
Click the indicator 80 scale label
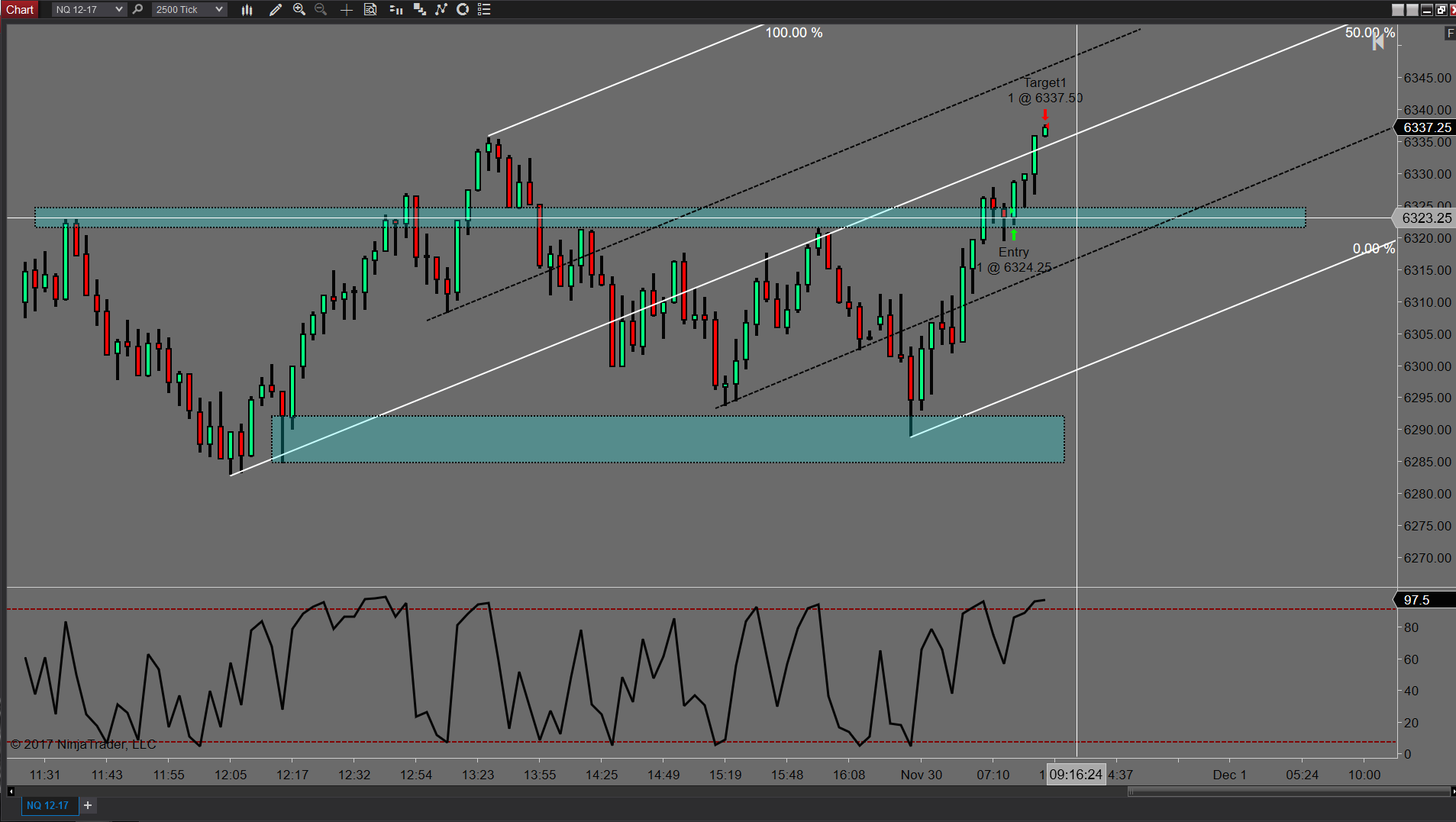1411,627
